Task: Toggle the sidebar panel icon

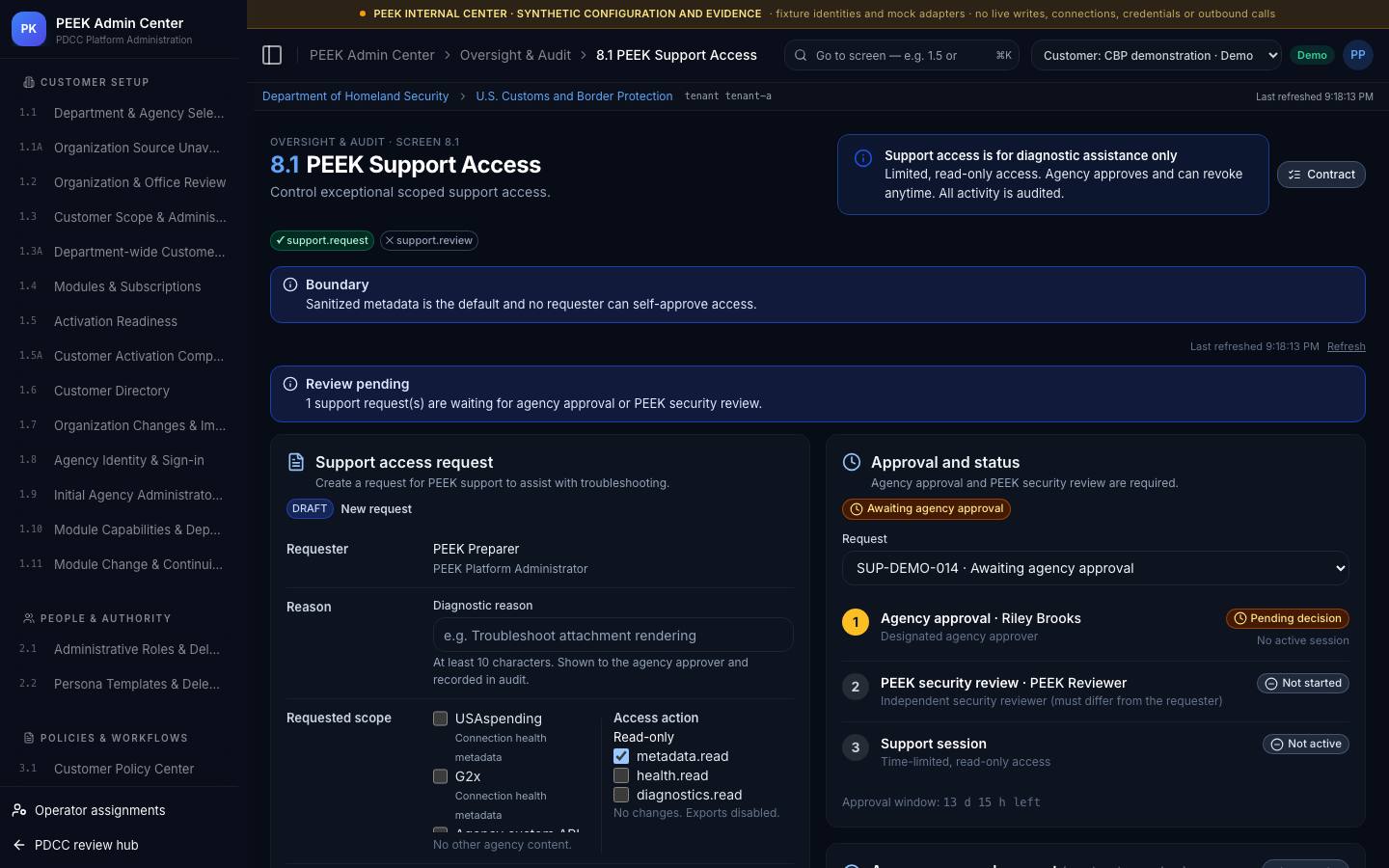Action: tap(272, 55)
